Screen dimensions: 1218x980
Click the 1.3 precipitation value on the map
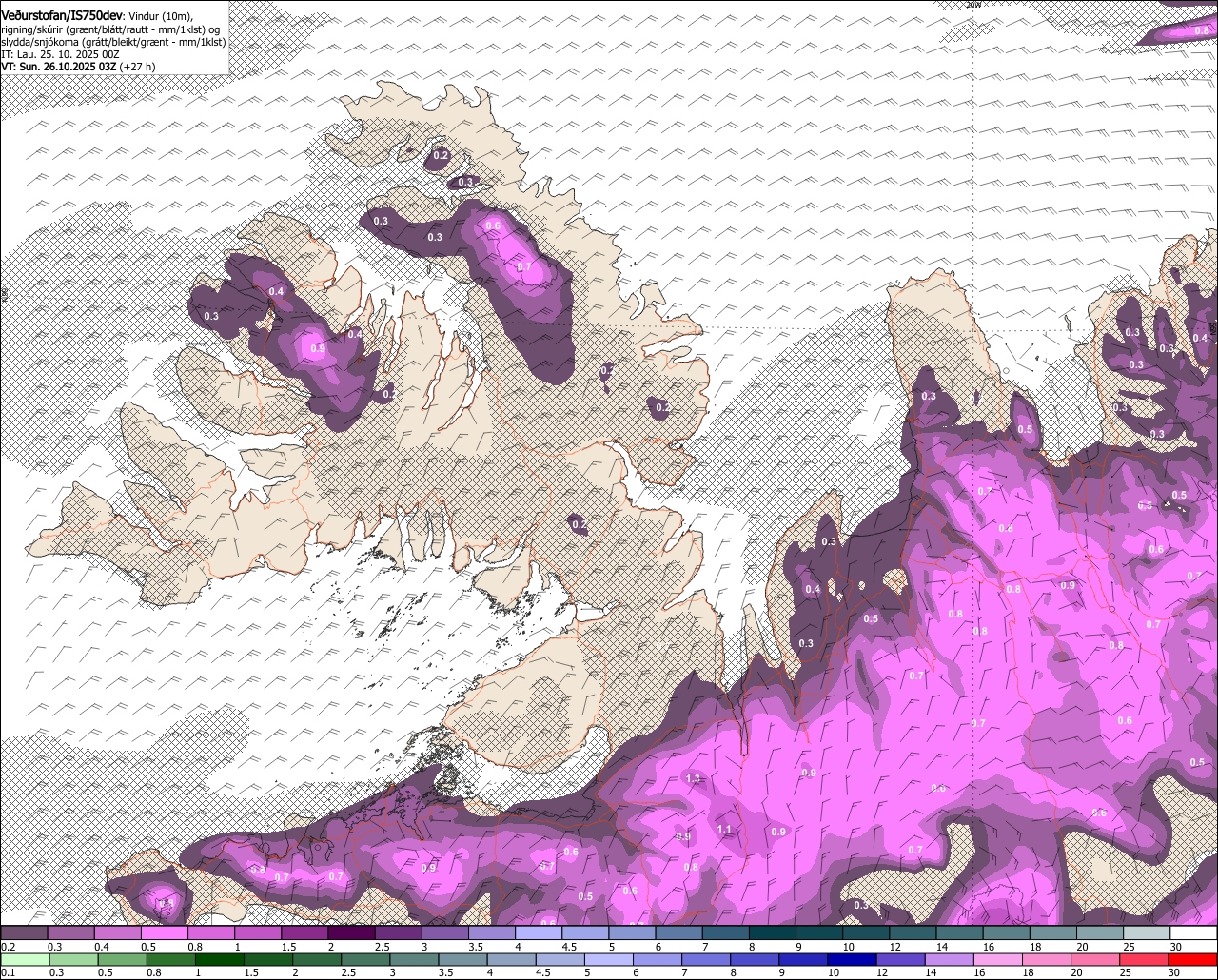click(693, 779)
